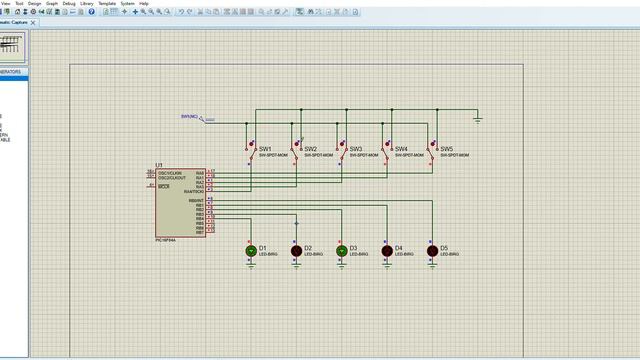Open the Template menu
The height and width of the screenshot is (360, 640).
click(107, 3)
